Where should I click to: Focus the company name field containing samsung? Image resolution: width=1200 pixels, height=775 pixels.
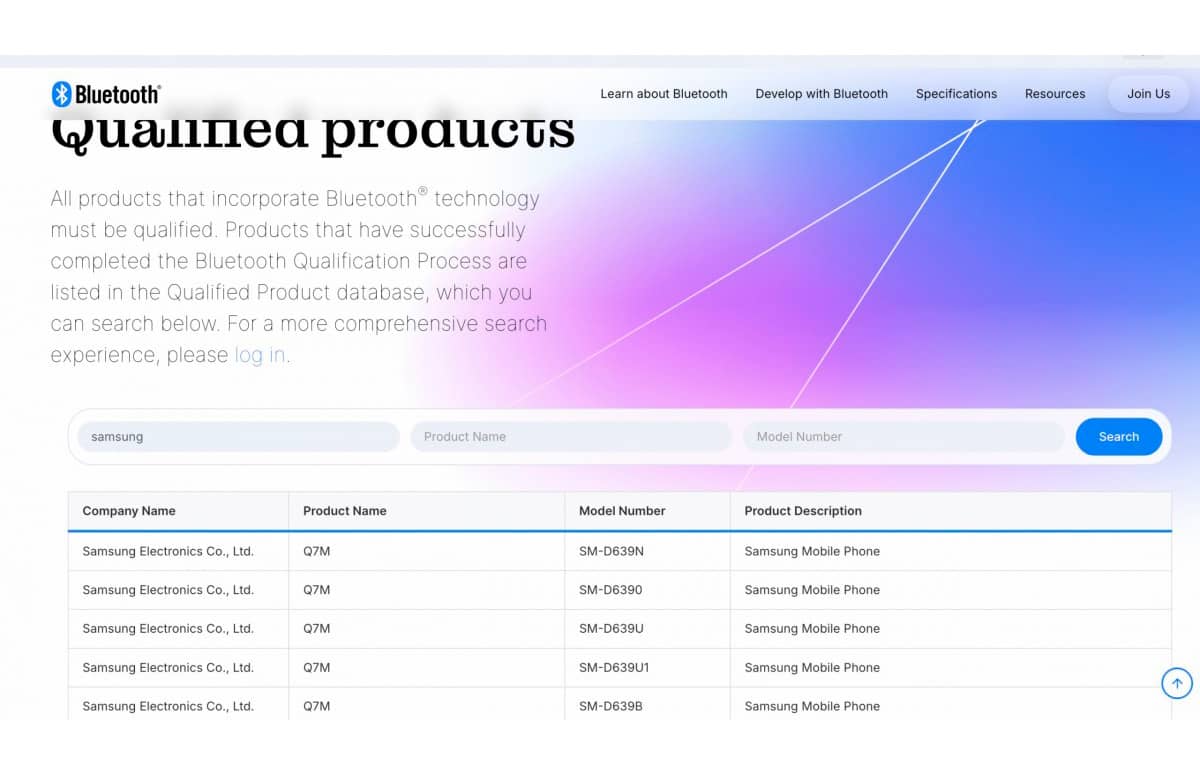(x=238, y=437)
